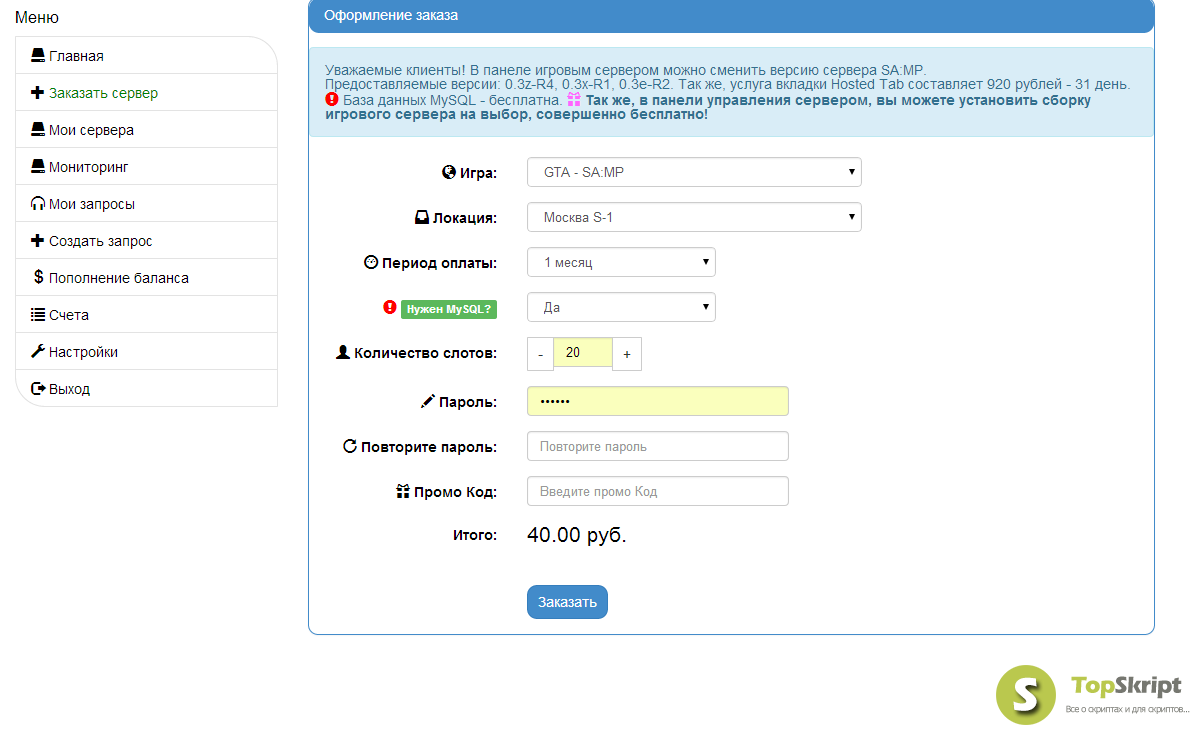Click the Пароль password field
This screenshot has width=1198, height=732.
[x=658, y=401]
